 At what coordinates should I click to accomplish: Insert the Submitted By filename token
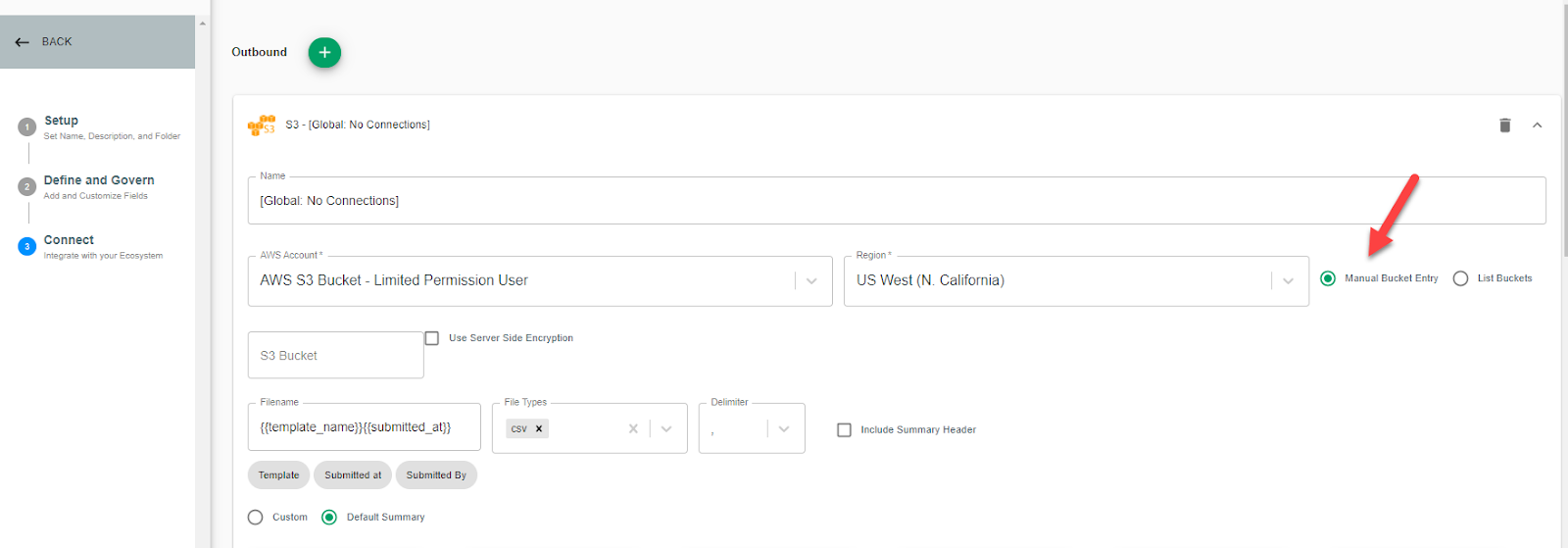coord(436,475)
